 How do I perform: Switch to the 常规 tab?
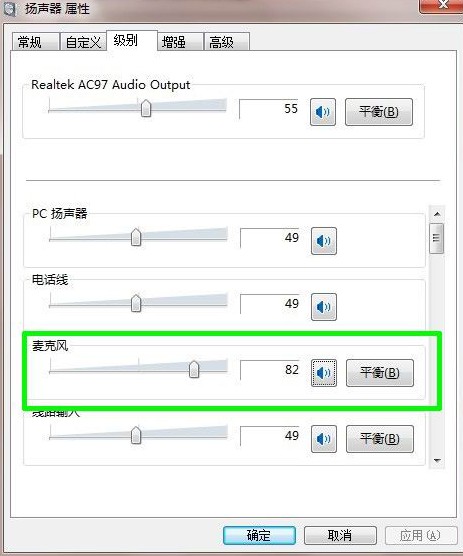[35, 42]
